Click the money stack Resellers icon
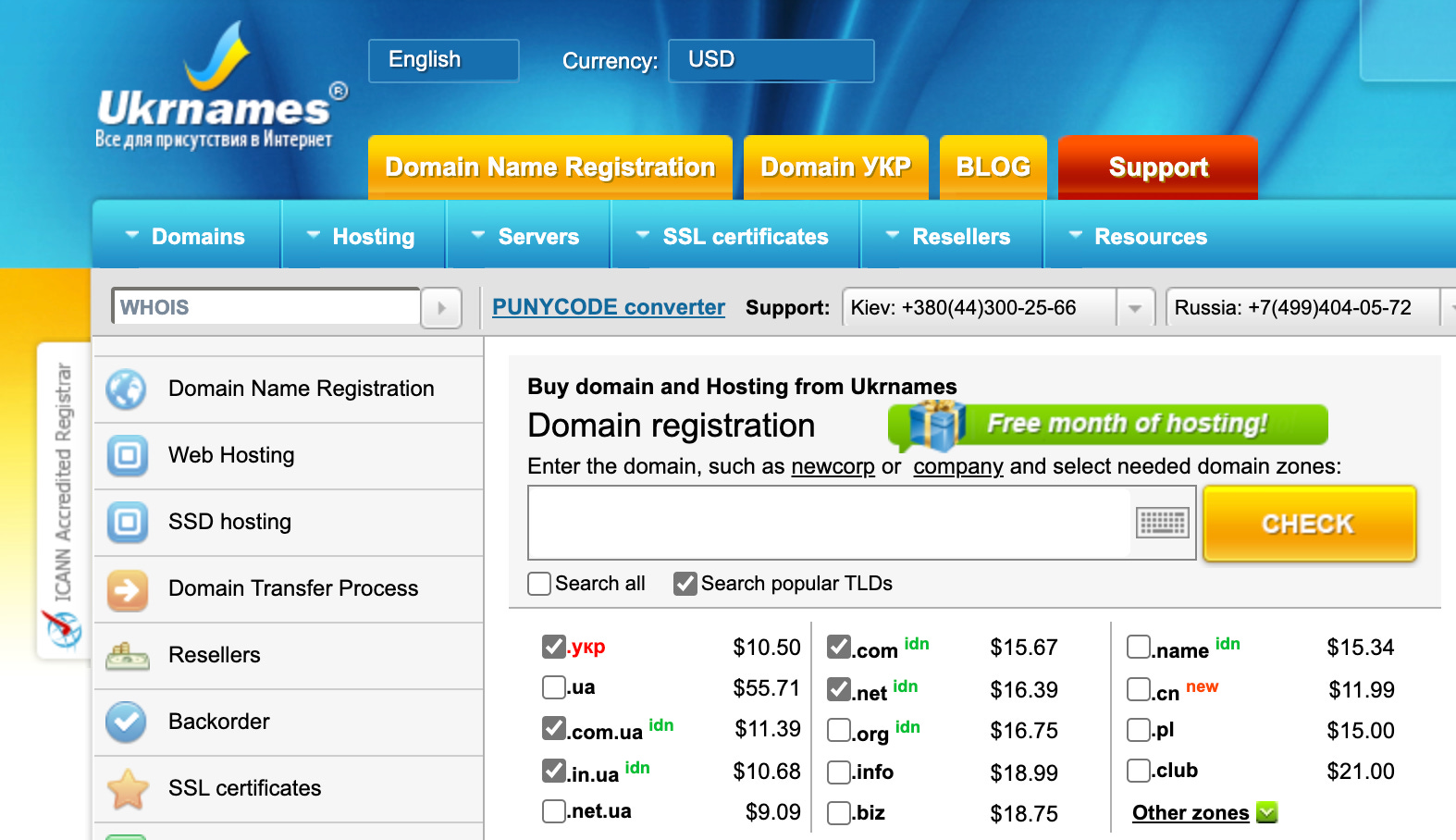 [x=128, y=656]
